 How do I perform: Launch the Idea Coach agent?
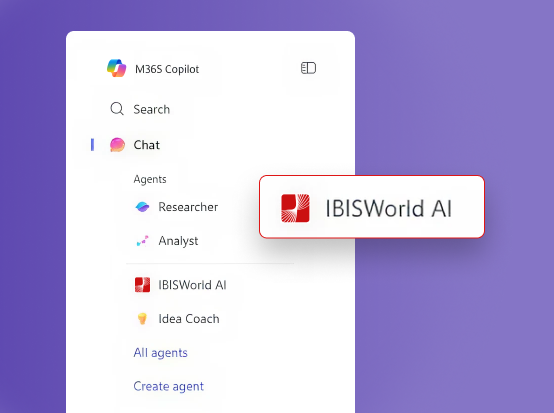pos(189,319)
